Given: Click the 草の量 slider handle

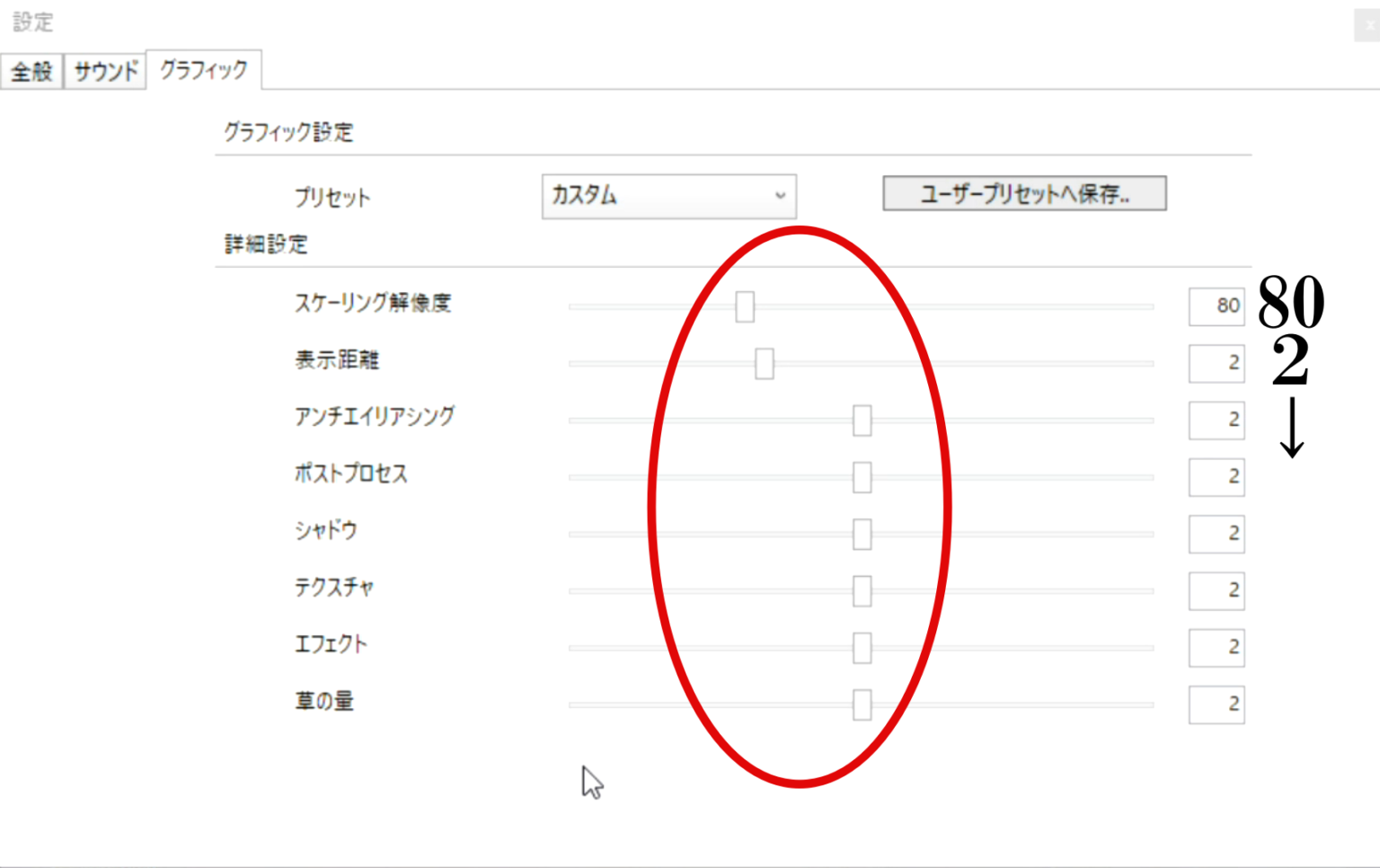Looking at the screenshot, I should coord(862,704).
